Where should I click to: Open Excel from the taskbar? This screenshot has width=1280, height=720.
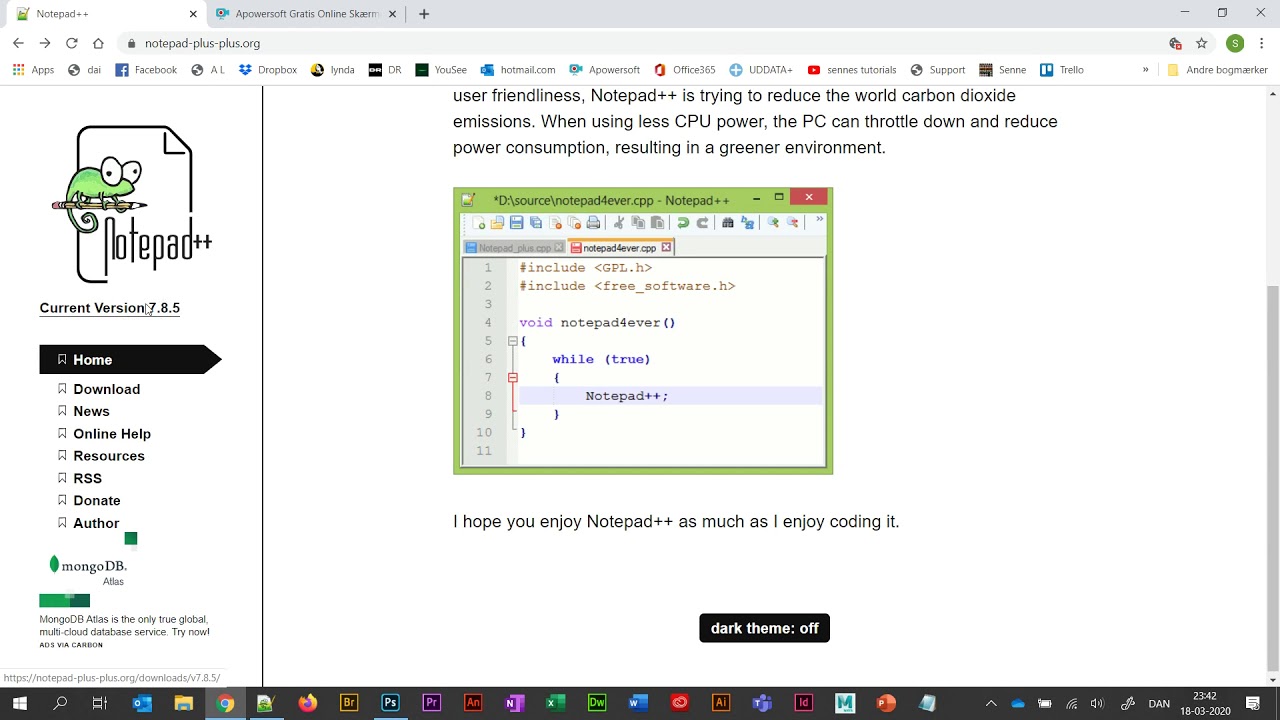[555, 703]
